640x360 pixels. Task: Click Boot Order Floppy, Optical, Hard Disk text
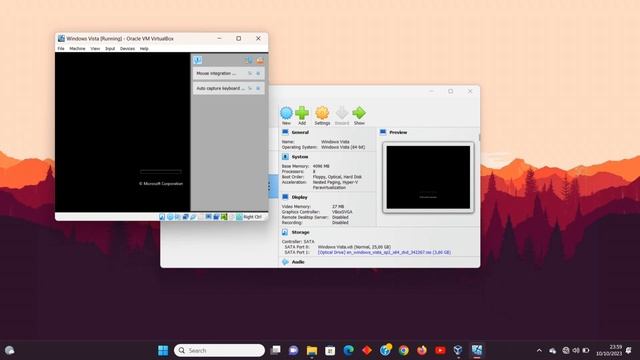[x=337, y=177]
